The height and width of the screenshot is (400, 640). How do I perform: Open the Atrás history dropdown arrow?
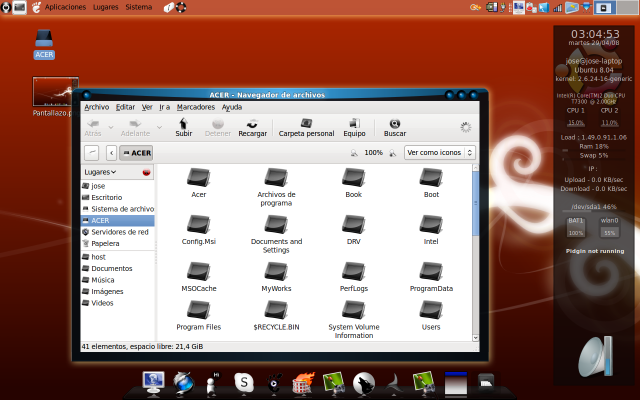[111, 127]
